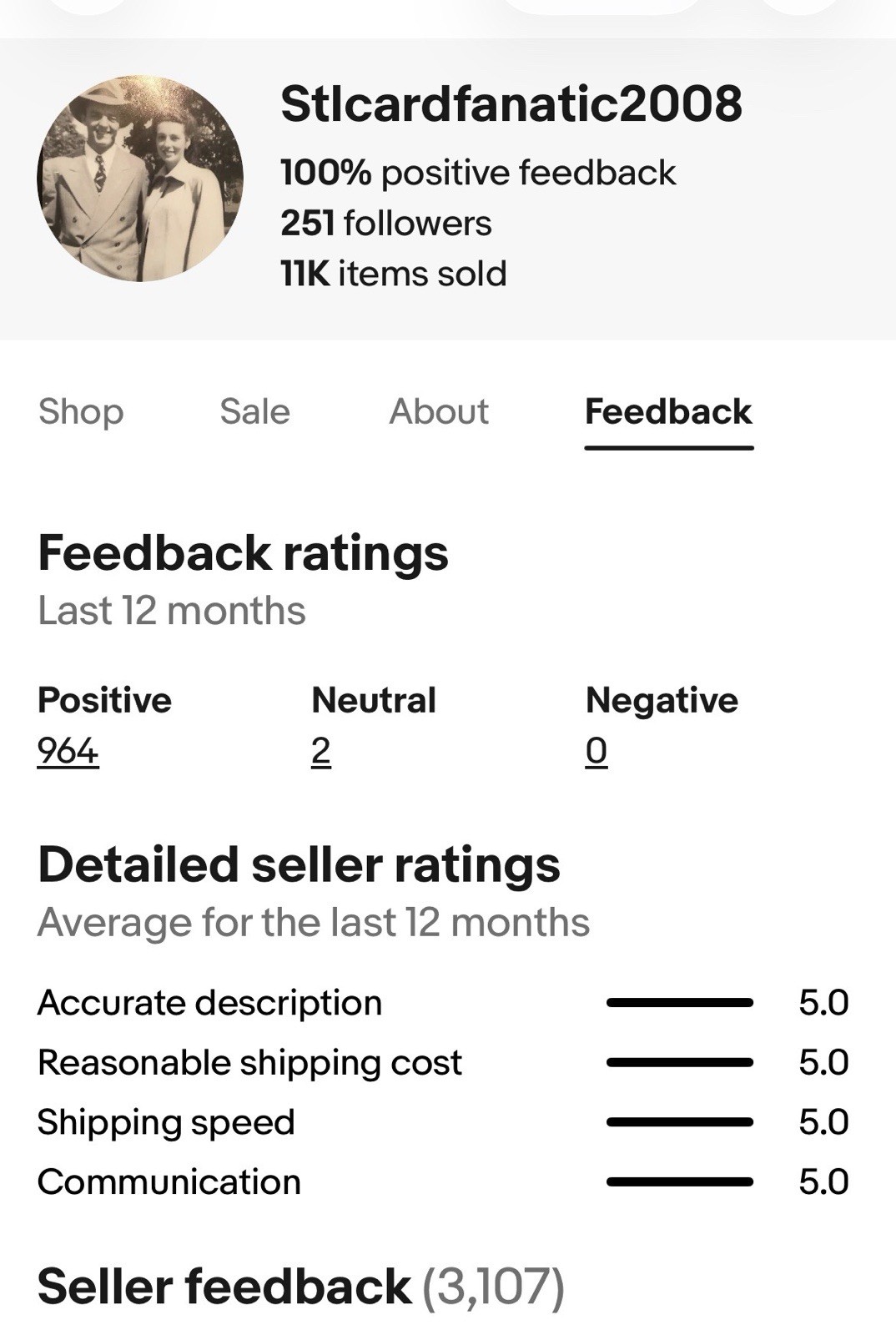Click the Accurate description rating bar
Viewport: 896px width, 1335px height.
tap(680, 1002)
